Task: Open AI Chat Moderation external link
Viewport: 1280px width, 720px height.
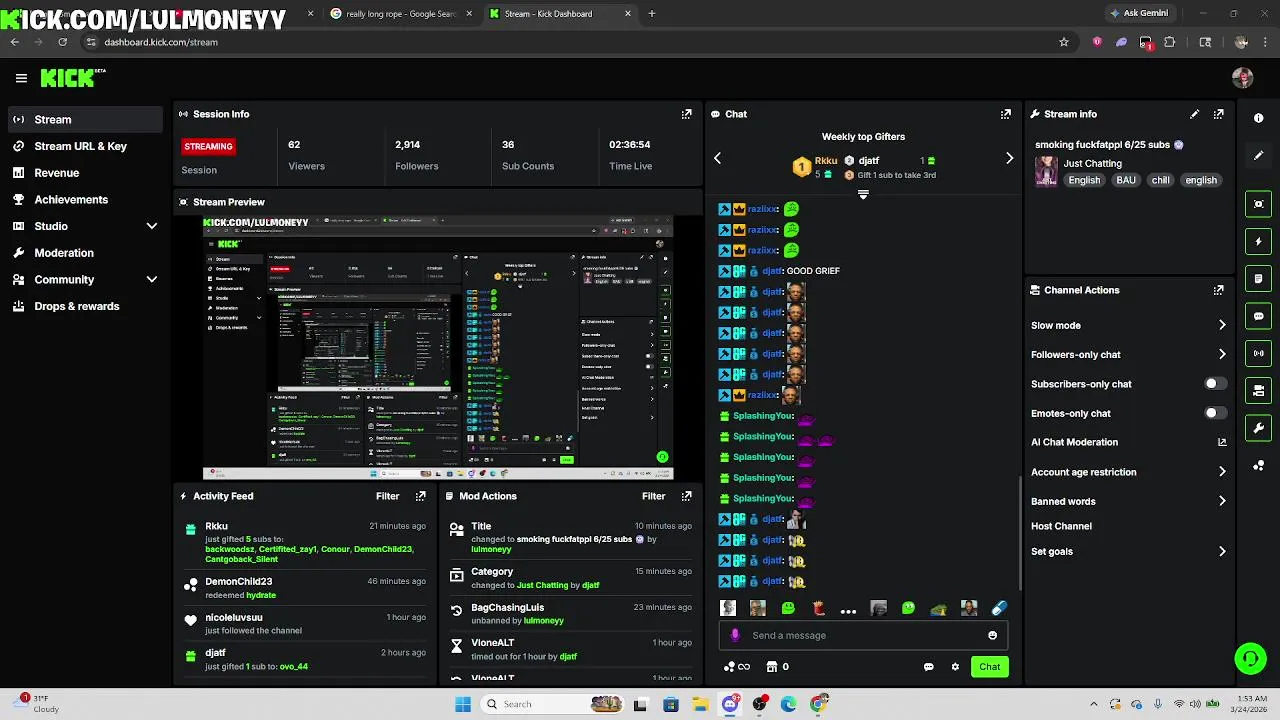Action: [1222, 442]
